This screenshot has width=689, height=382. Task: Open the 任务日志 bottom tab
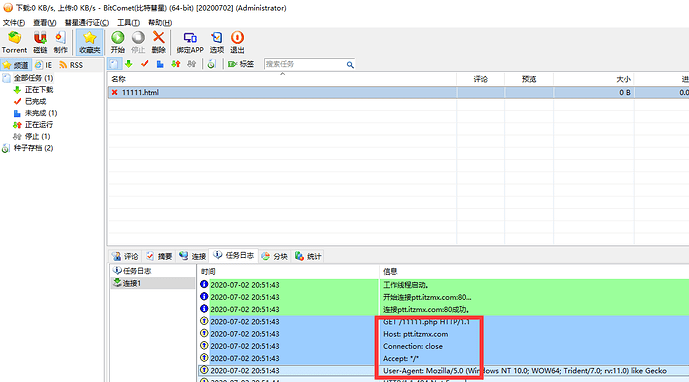234,255
